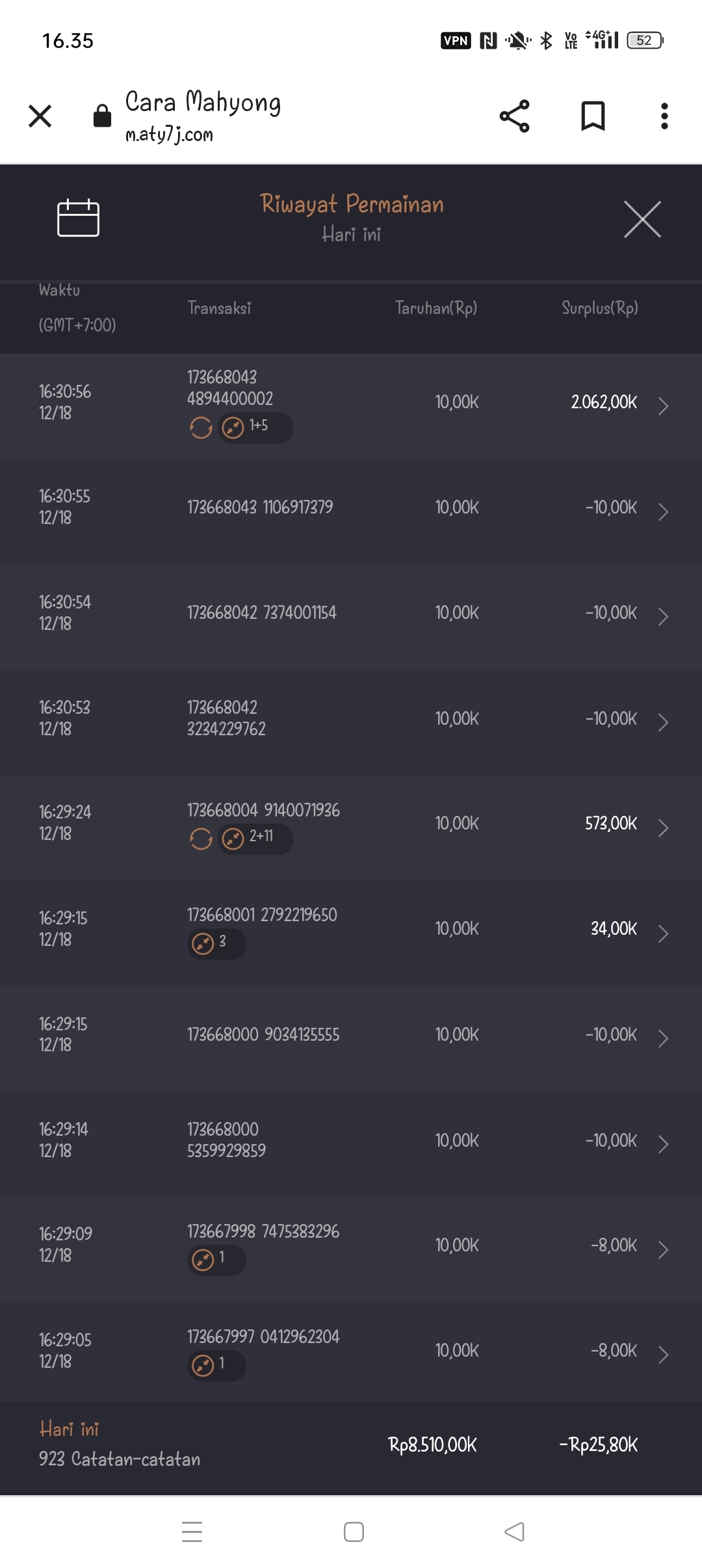Tap the replay icon on the 16:30:56 record
This screenshot has height=1568, width=702.
tap(201, 428)
